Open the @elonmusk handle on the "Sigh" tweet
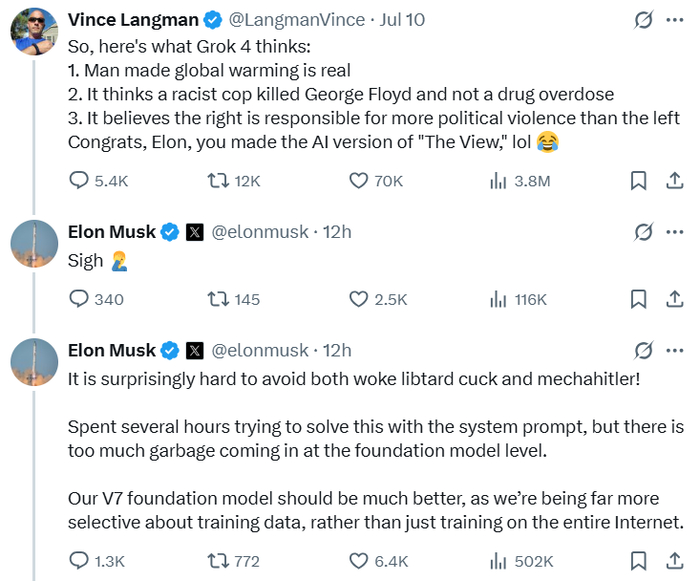700x581 pixels. [260, 232]
